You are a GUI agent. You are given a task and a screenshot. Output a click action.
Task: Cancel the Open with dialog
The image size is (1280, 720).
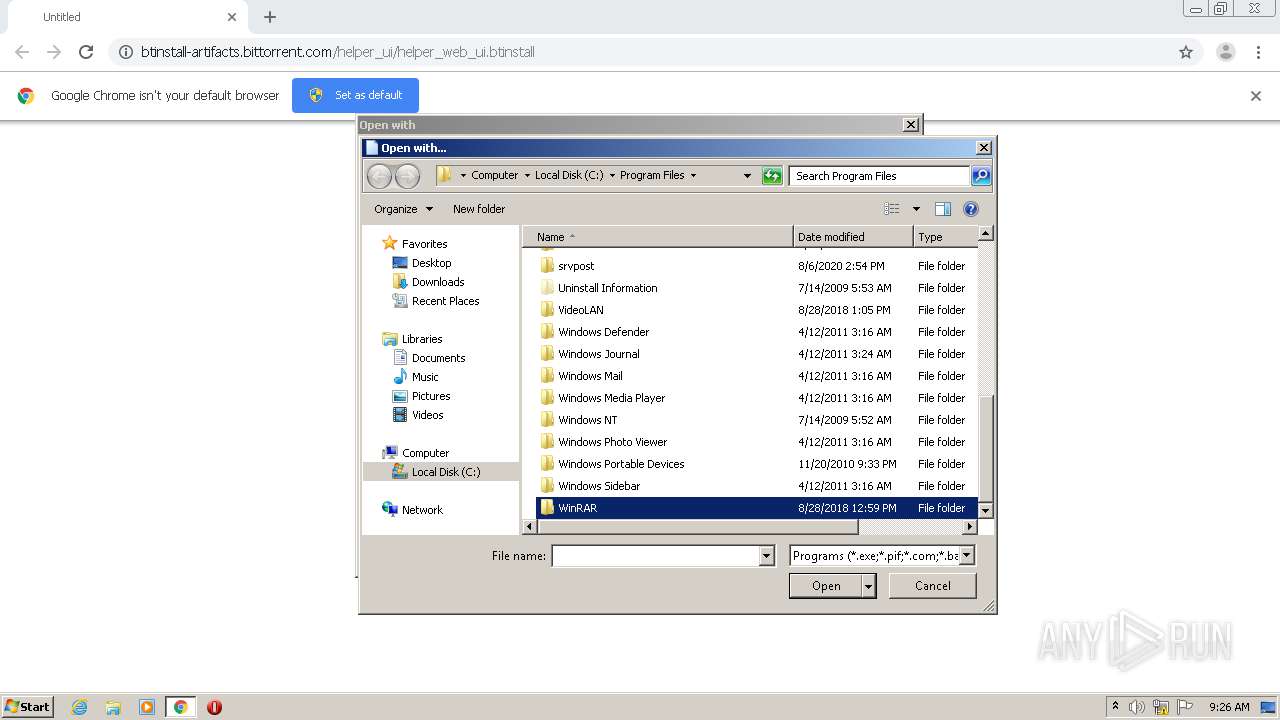(933, 586)
